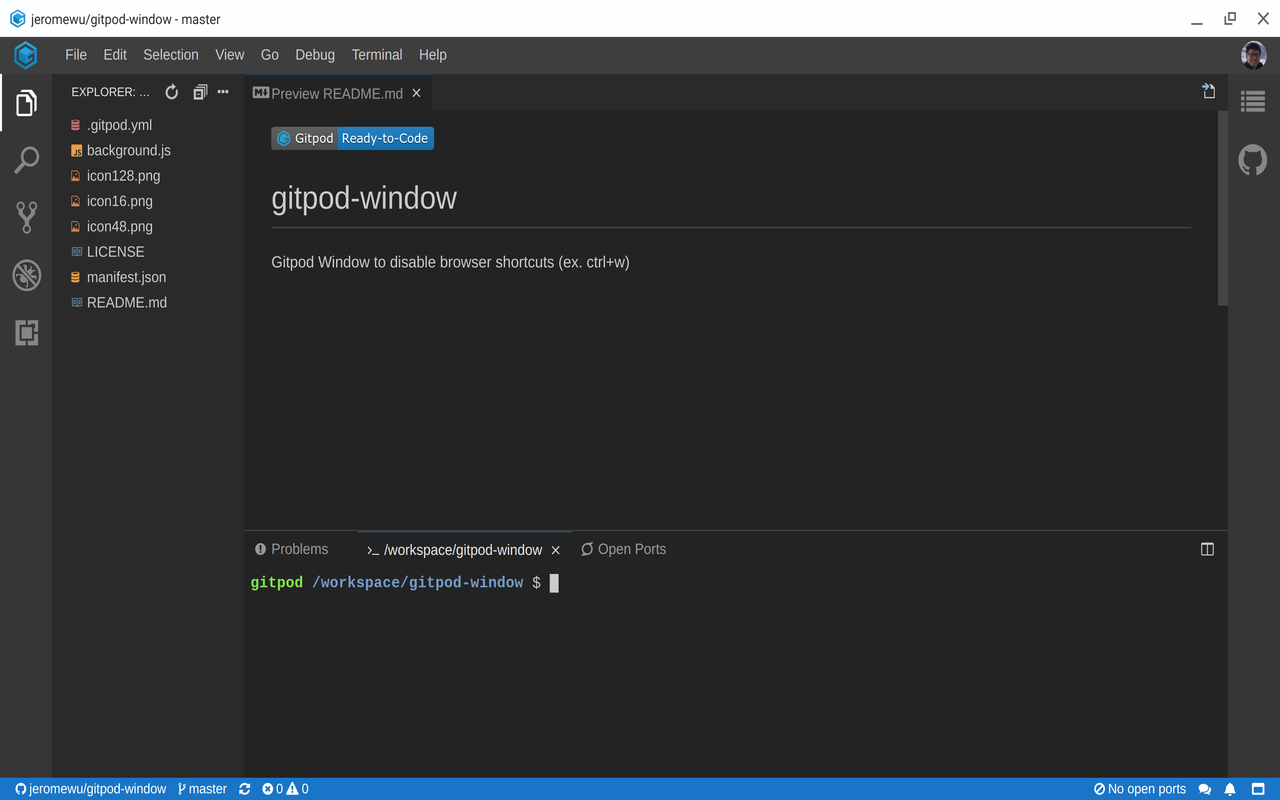This screenshot has height=800, width=1280.
Task: Show notifications bell in status bar
Action: pyautogui.click(x=1231, y=789)
